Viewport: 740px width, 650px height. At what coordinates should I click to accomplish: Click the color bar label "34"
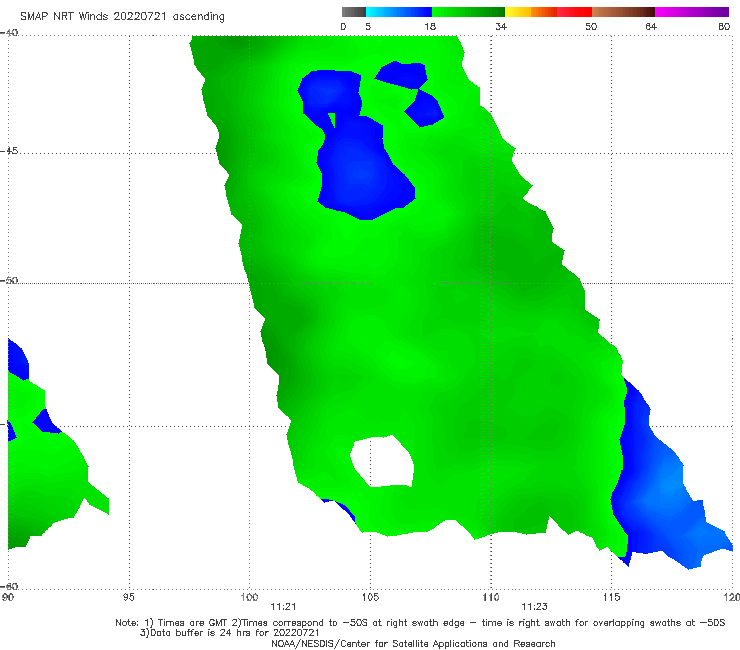point(501,27)
